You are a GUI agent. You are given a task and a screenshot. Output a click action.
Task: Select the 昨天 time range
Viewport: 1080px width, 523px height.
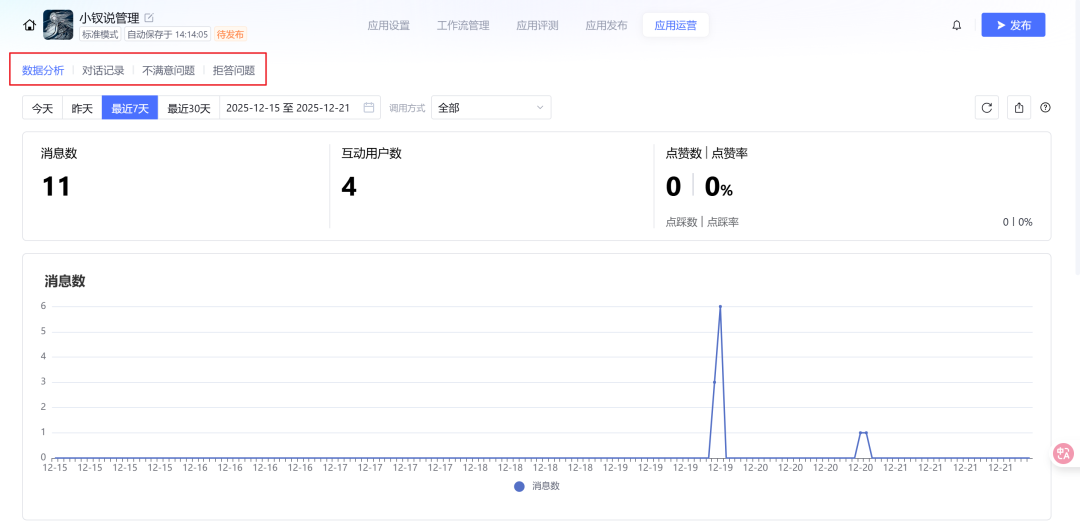(x=82, y=108)
